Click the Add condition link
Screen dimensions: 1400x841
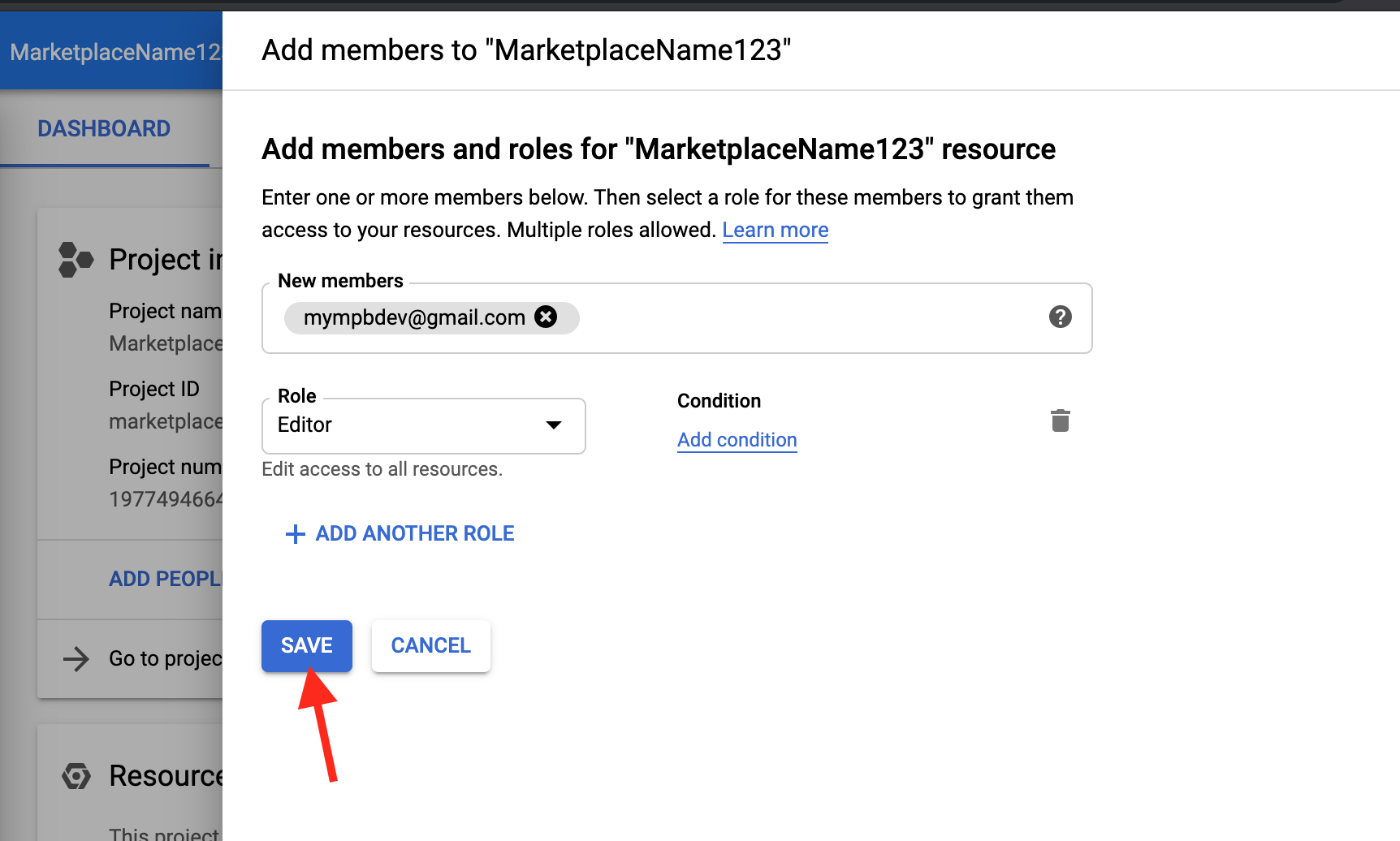[737, 439]
